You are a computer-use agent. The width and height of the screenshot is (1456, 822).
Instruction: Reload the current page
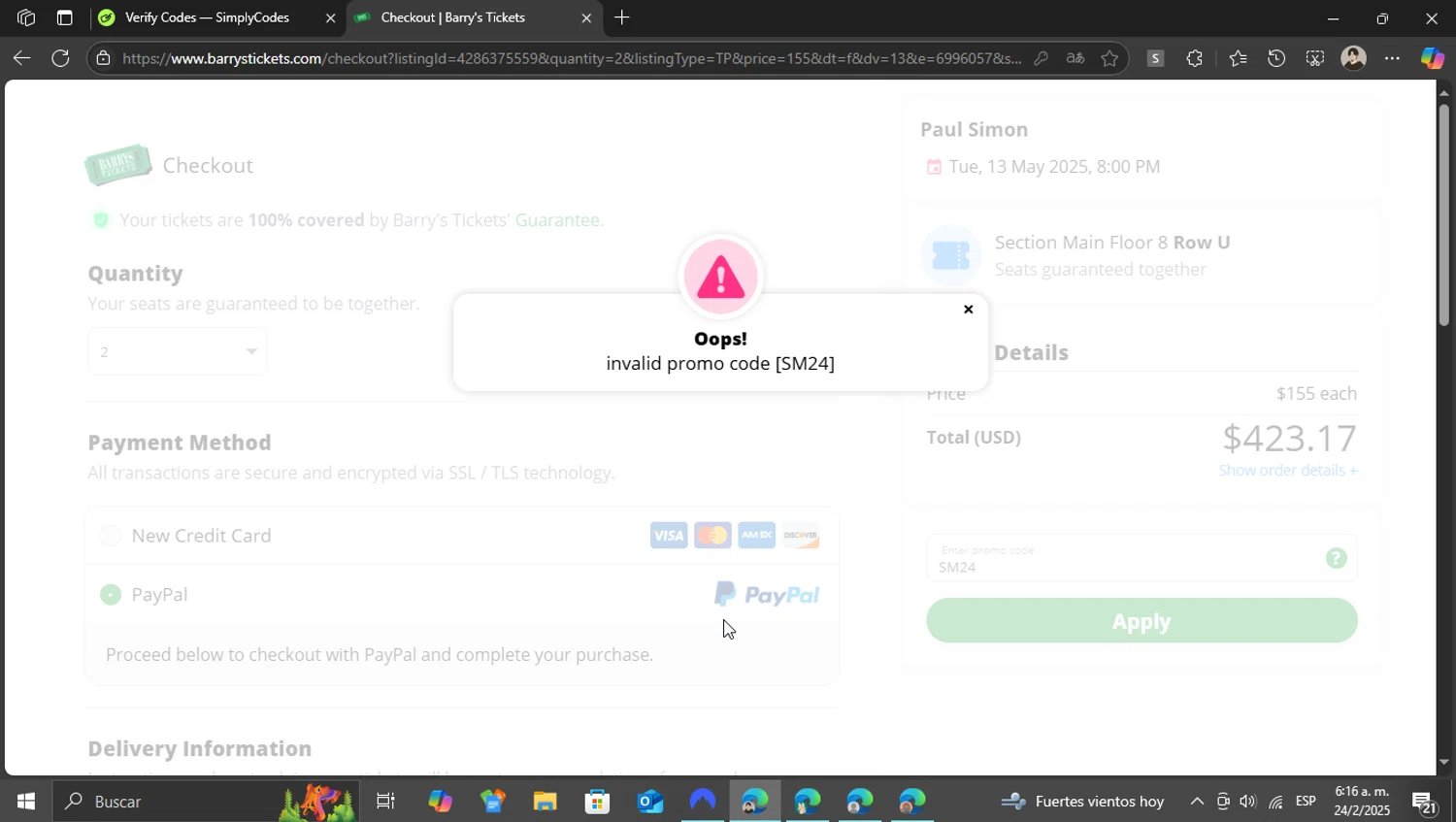[60, 58]
